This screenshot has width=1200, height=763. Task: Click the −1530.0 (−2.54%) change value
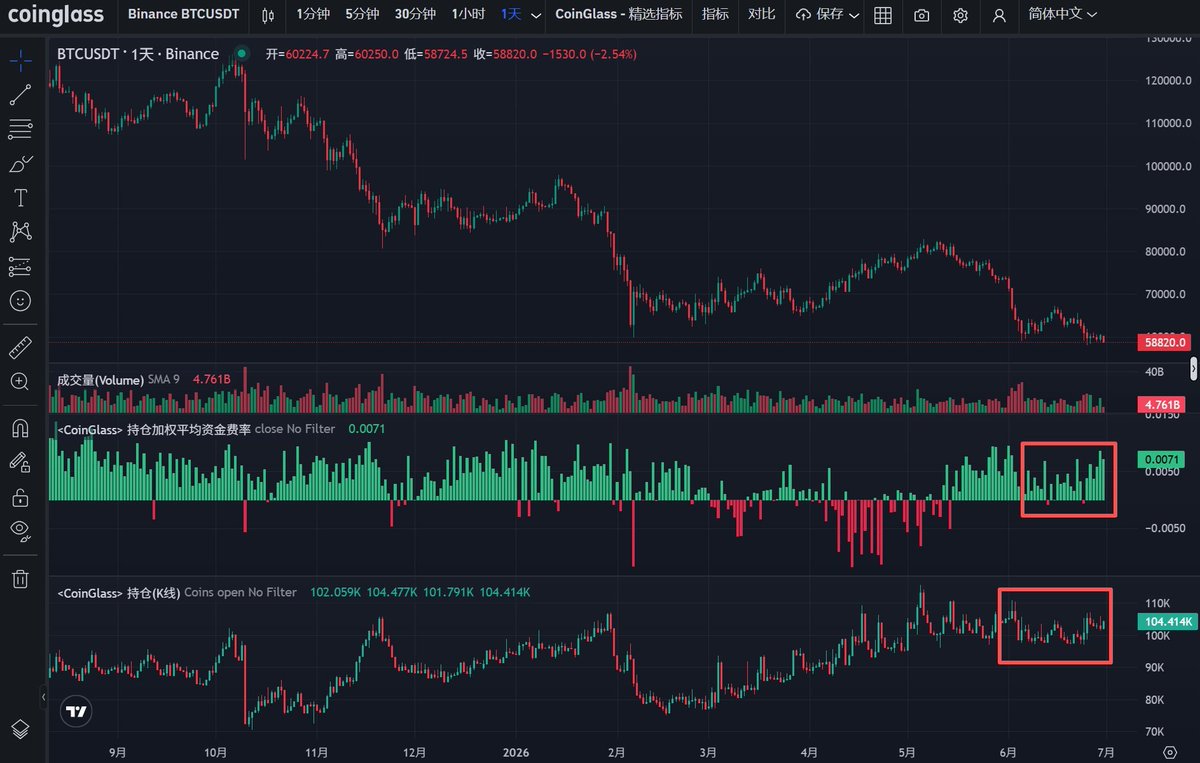pos(589,54)
